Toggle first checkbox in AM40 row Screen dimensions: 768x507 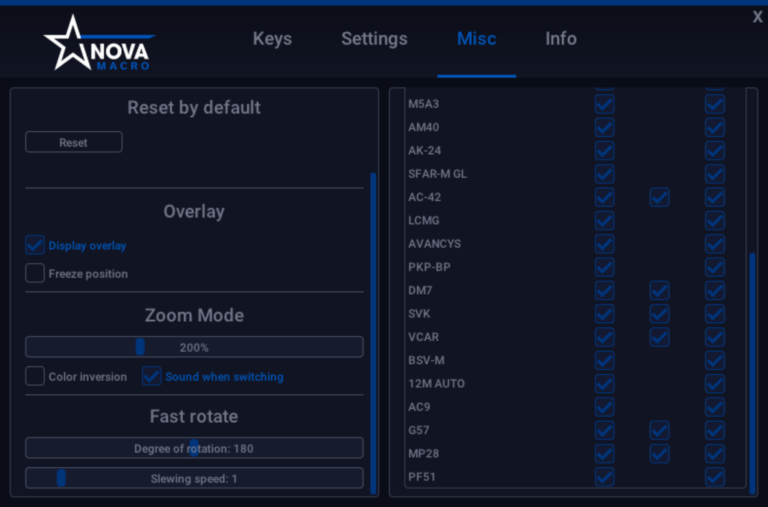[605, 127]
